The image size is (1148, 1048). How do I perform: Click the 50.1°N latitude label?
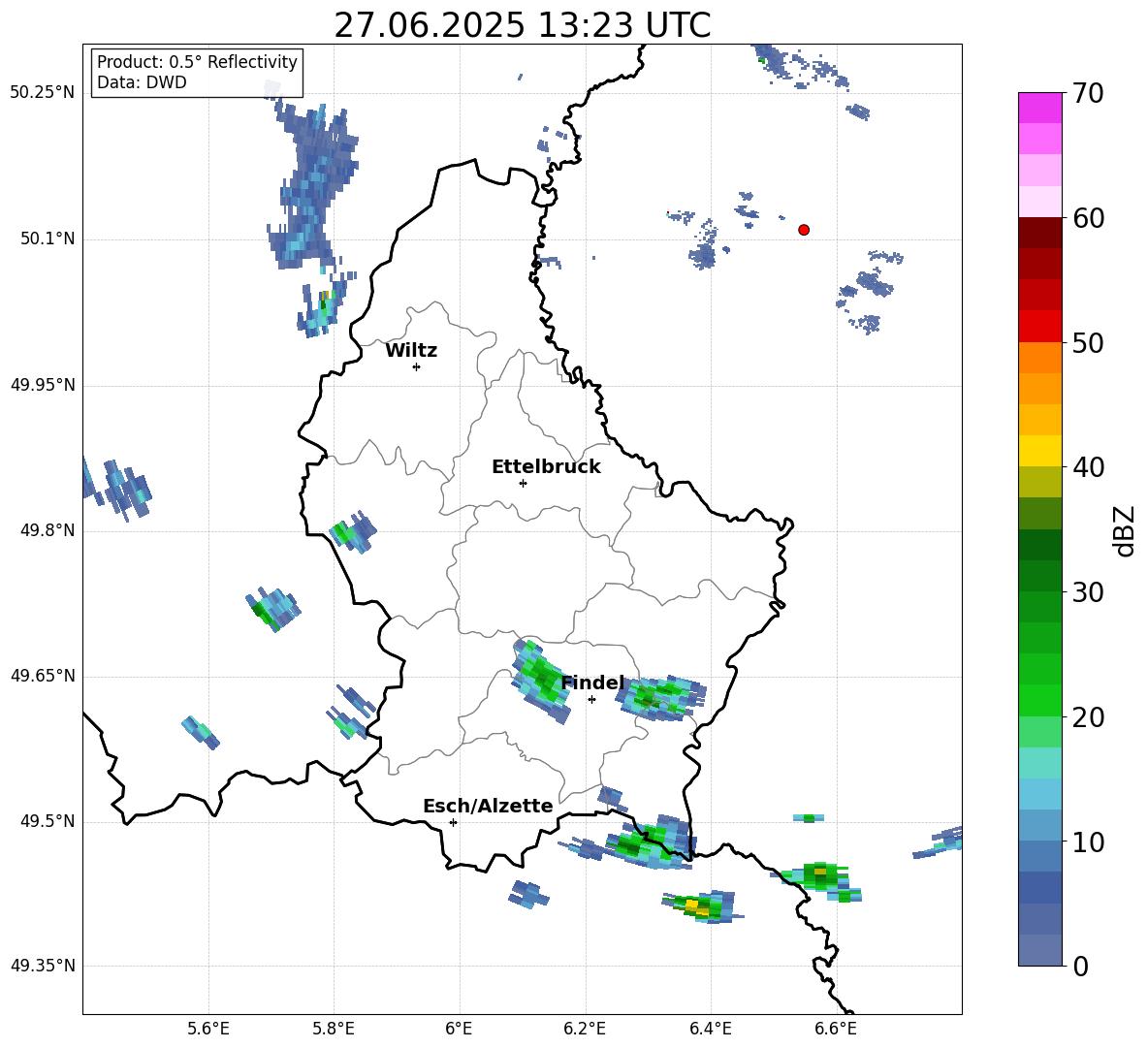point(48,238)
